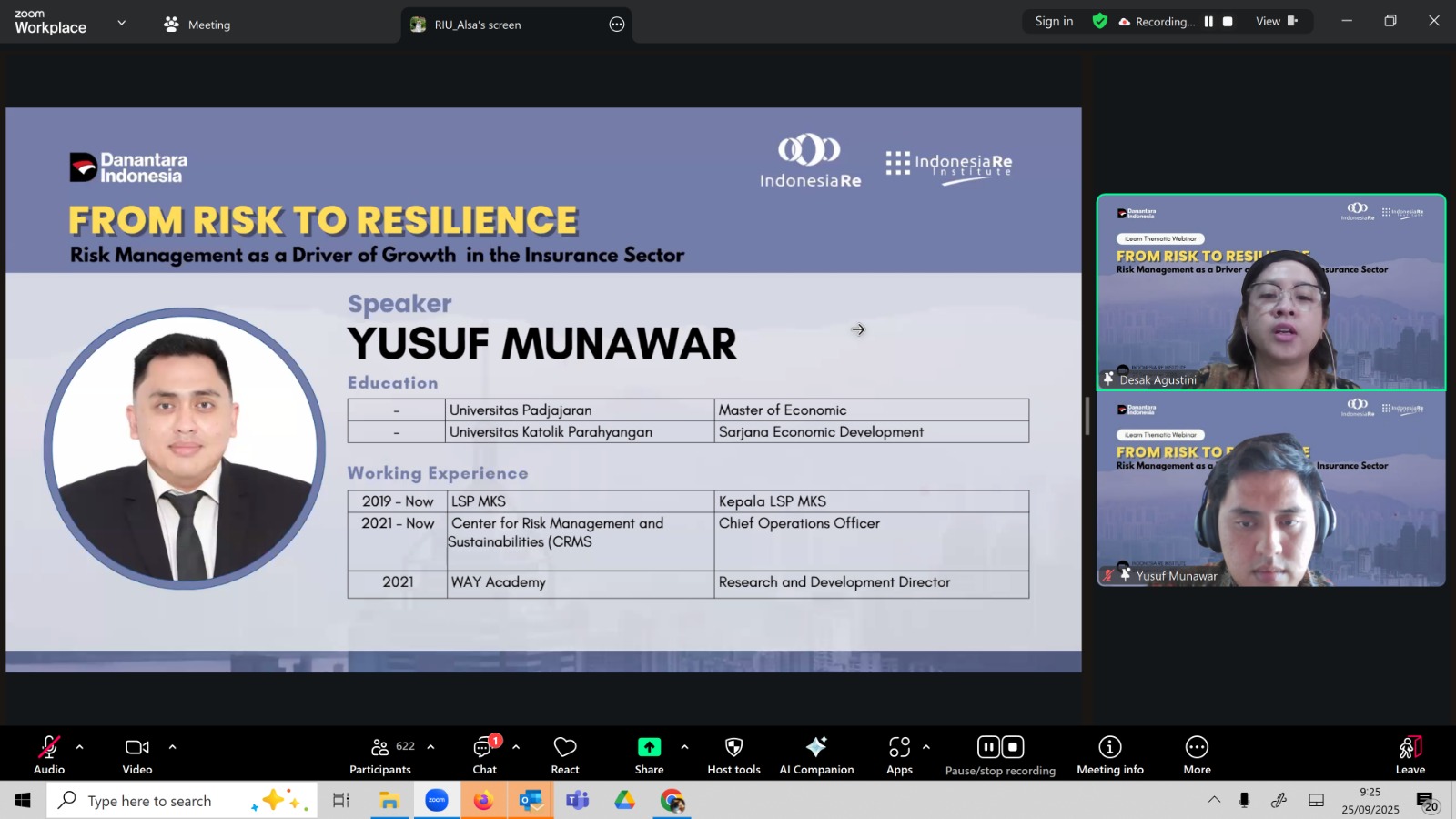Click the Sign in button

pyautogui.click(x=1054, y=22)
